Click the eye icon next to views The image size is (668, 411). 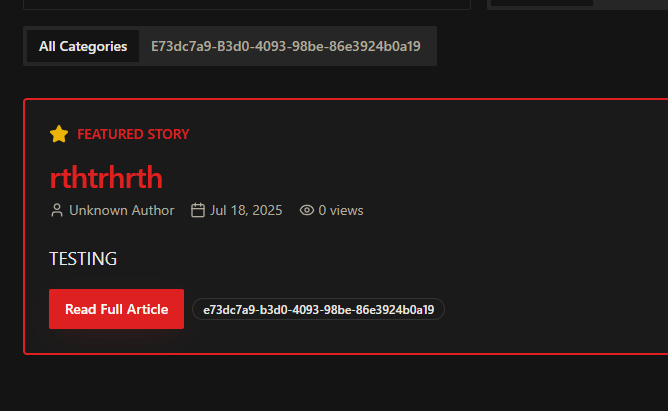[x=307, y=210]
